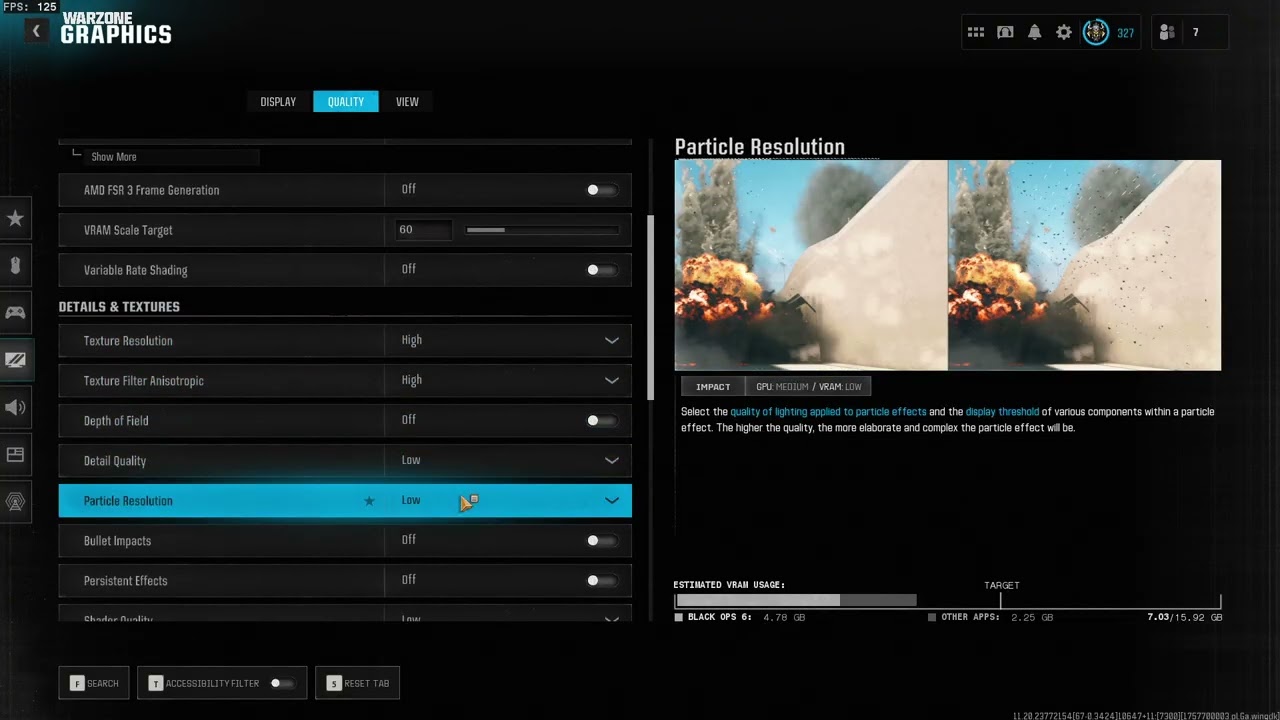Viewport: 1280px width, 720px height.
Task: Click the Variable Rate Shading label
Action: pos(136,270)
